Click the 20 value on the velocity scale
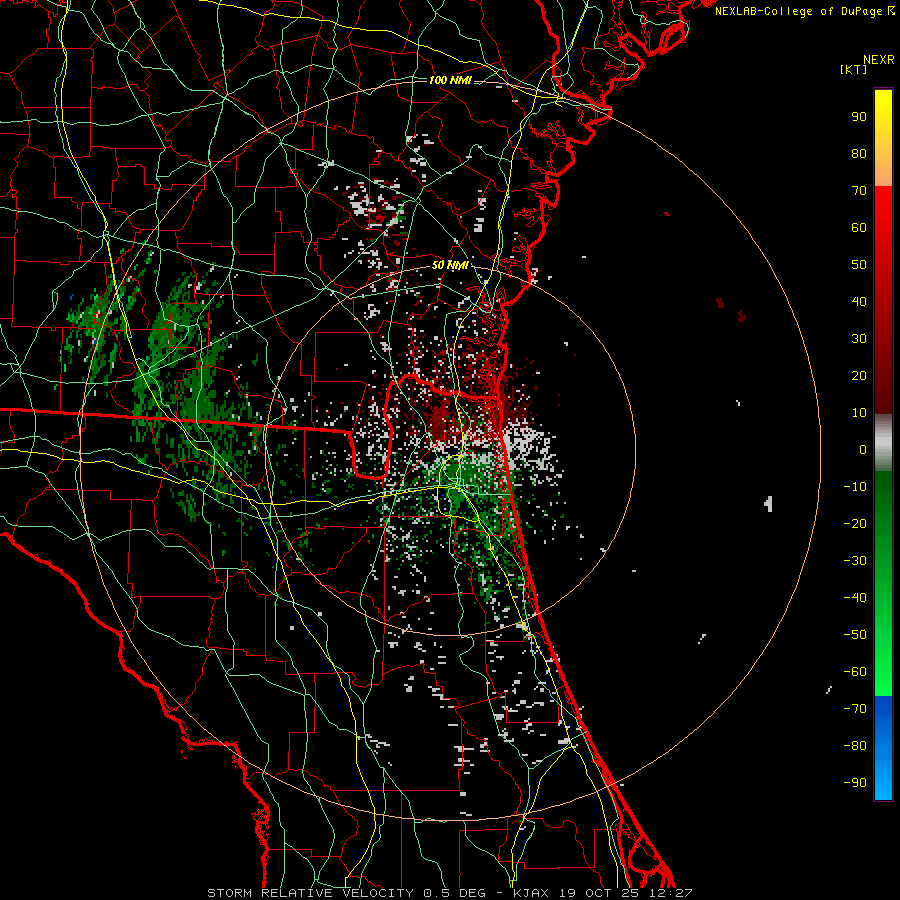Image resolution: width=900 pixels, height=900 pixels. point(859,375)
